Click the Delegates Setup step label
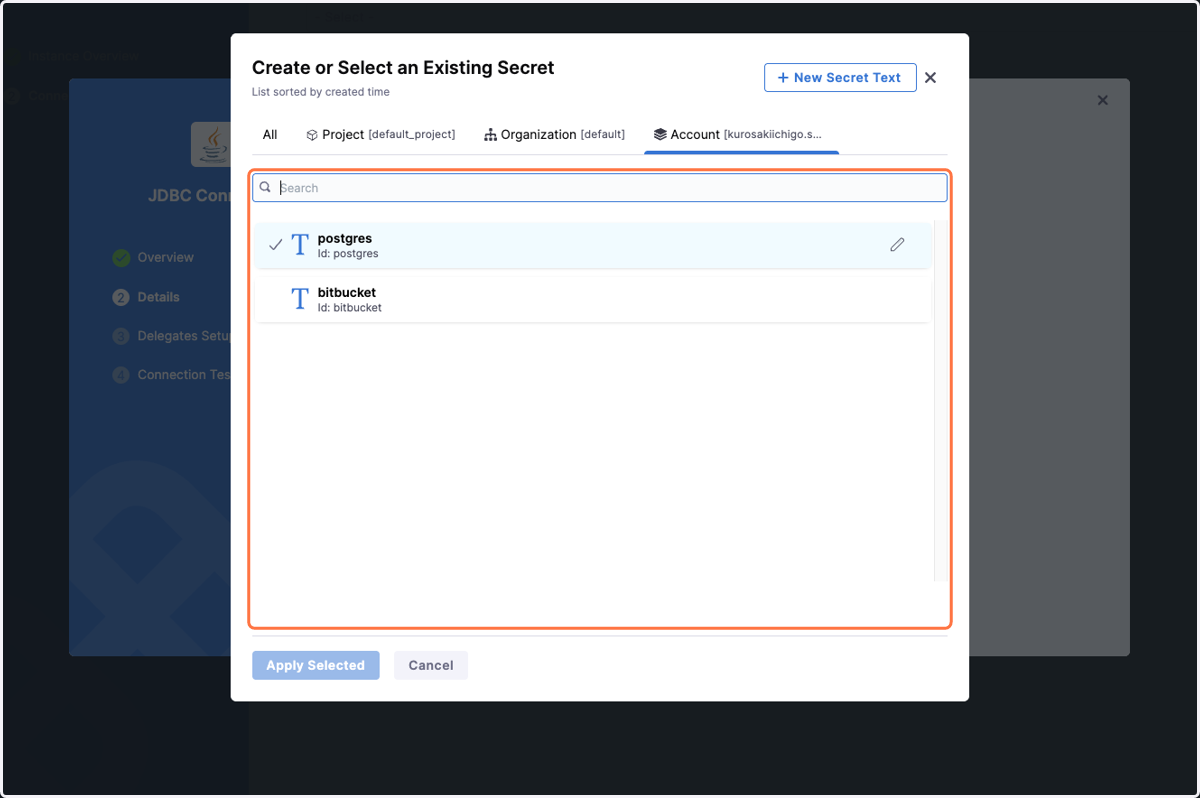 tap(185, 336)
